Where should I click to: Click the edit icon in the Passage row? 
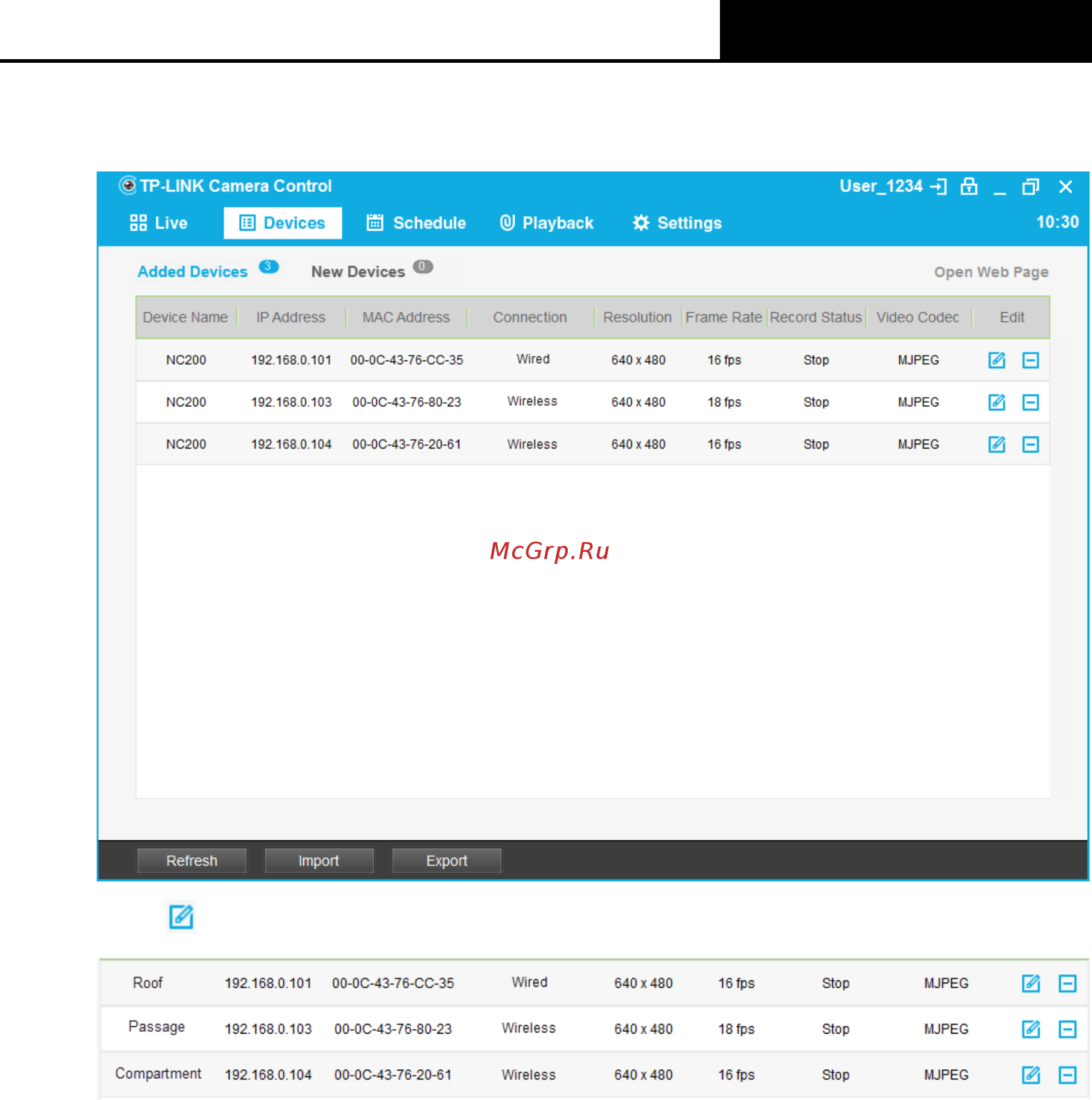pyautogui.click(x=1031, y=1029)
